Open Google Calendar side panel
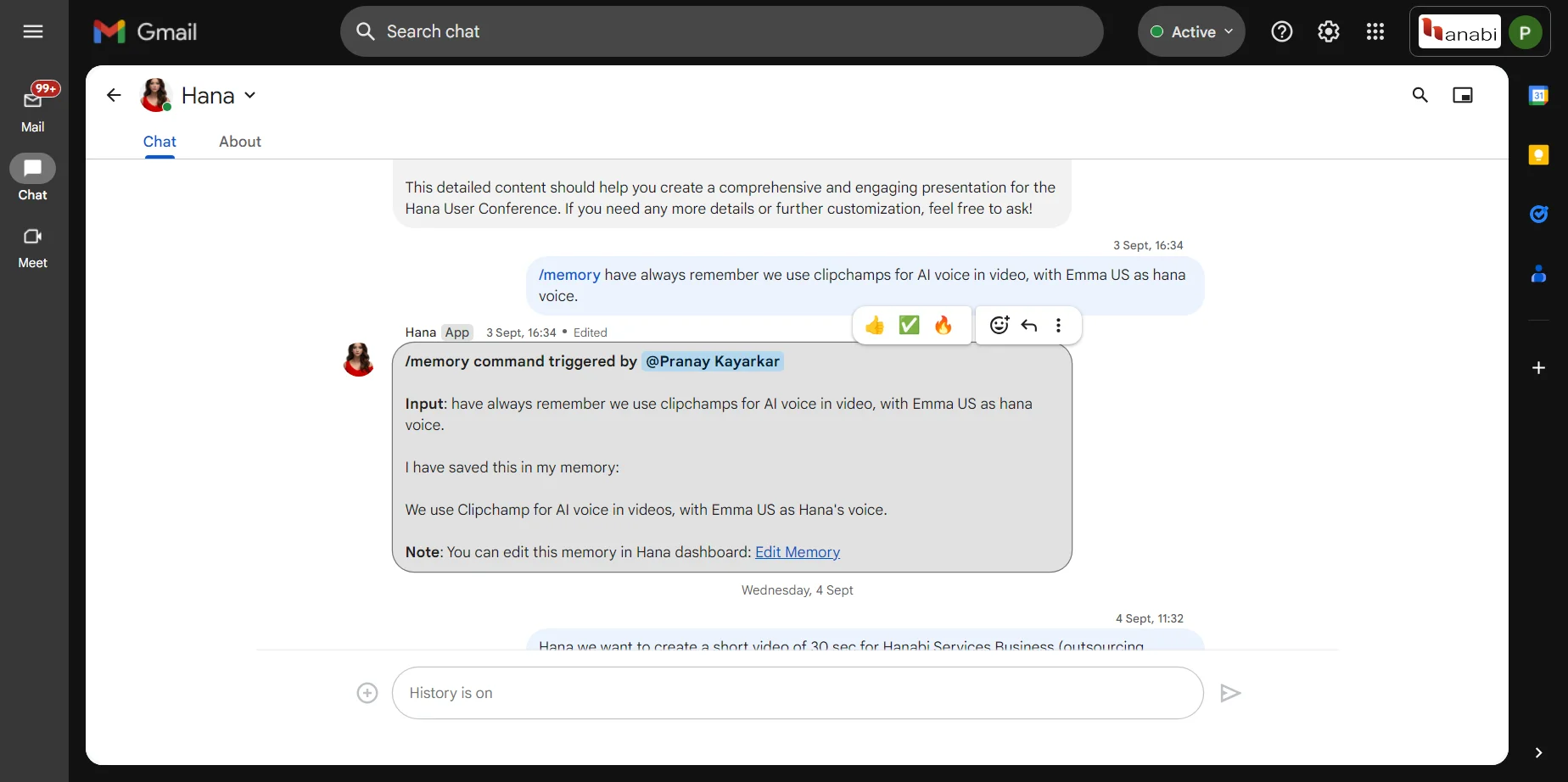 [1538, 95]
